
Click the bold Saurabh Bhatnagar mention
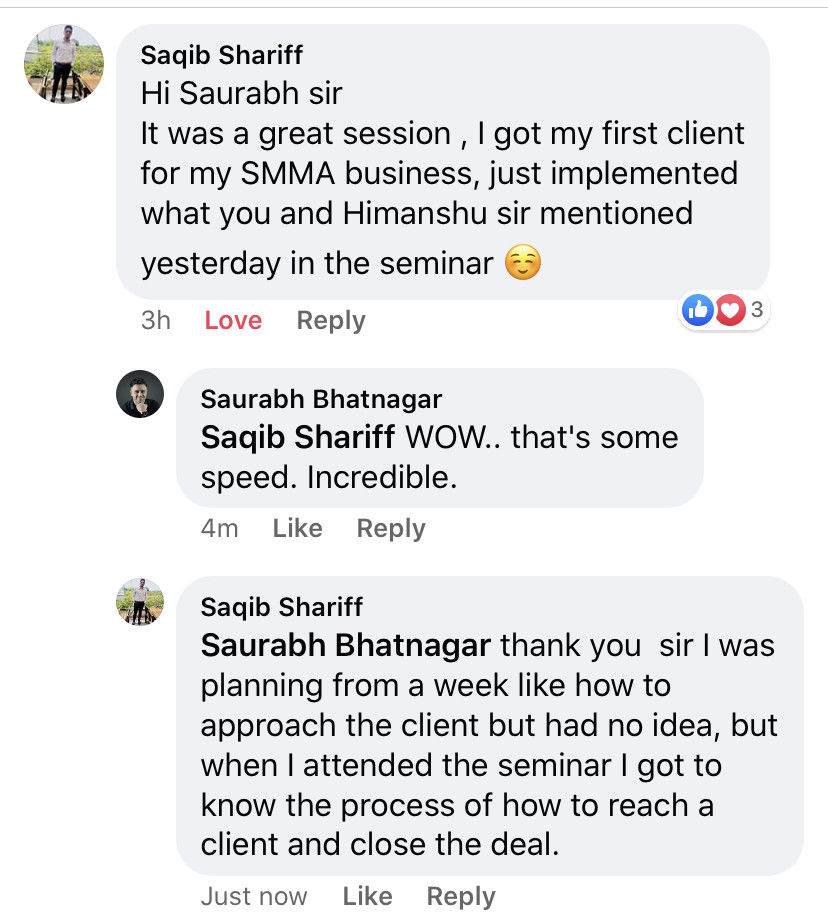tap(345, 645)
